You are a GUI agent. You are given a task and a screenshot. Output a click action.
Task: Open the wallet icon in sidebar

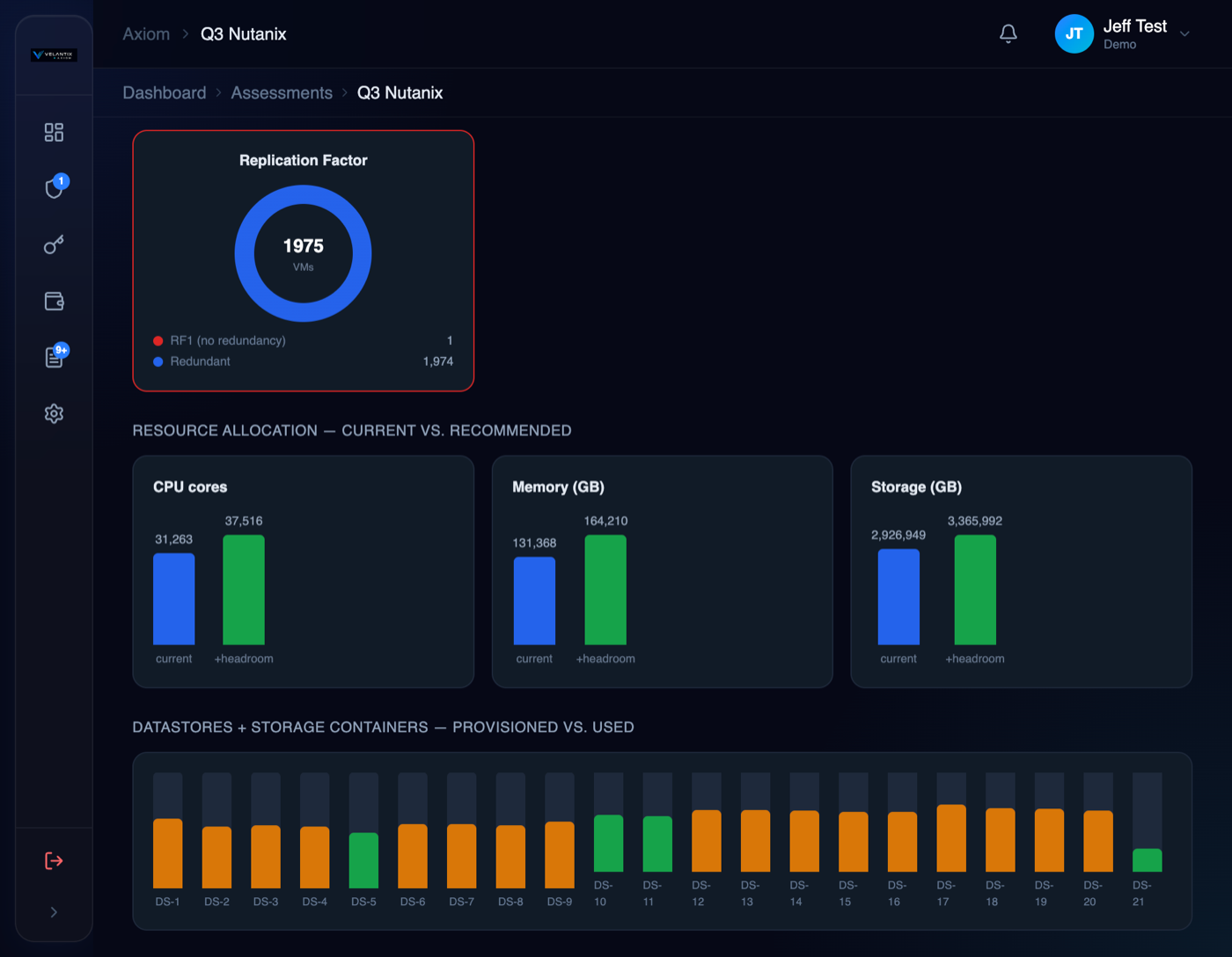[x=54, y=301]
